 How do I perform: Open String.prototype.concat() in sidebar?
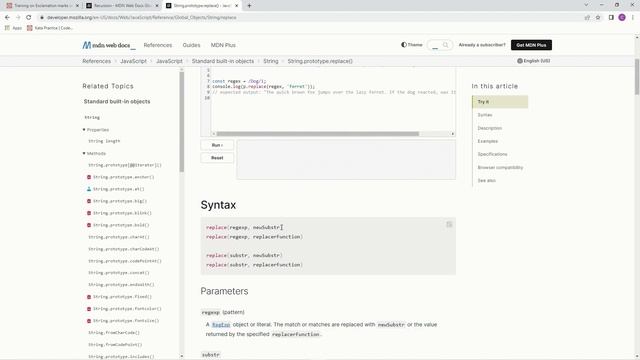coord(119,273)
